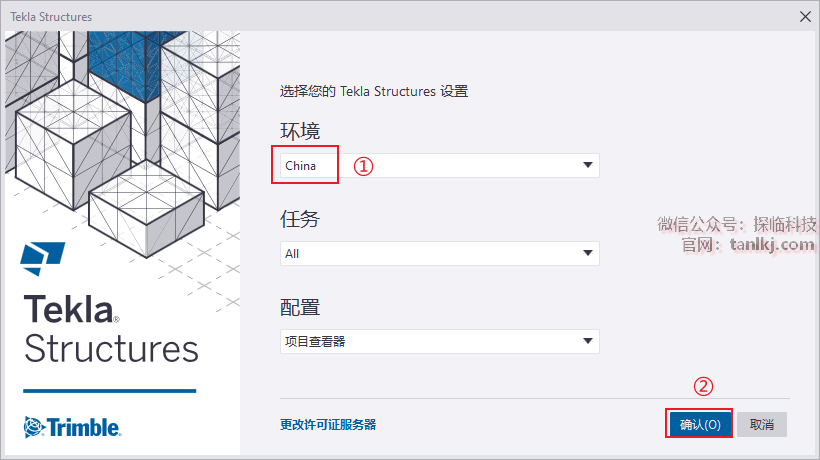
Task: Select the China environment value field
Action: 301,166
